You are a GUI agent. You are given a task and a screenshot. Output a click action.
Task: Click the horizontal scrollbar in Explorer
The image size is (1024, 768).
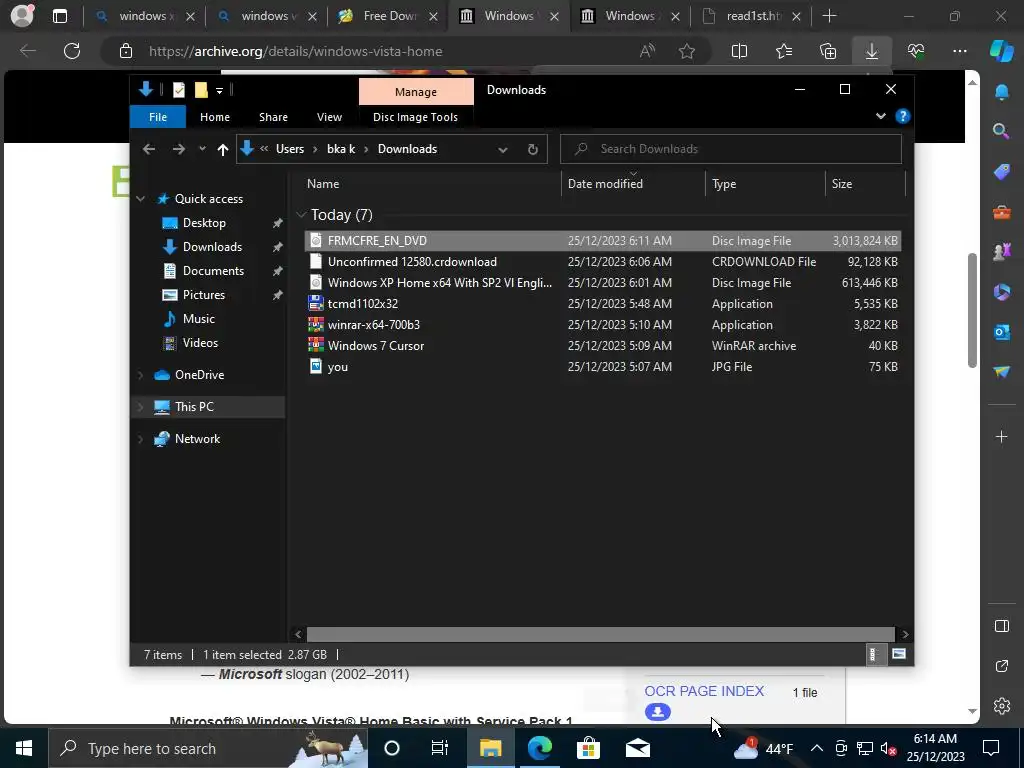tap(600, 634)
